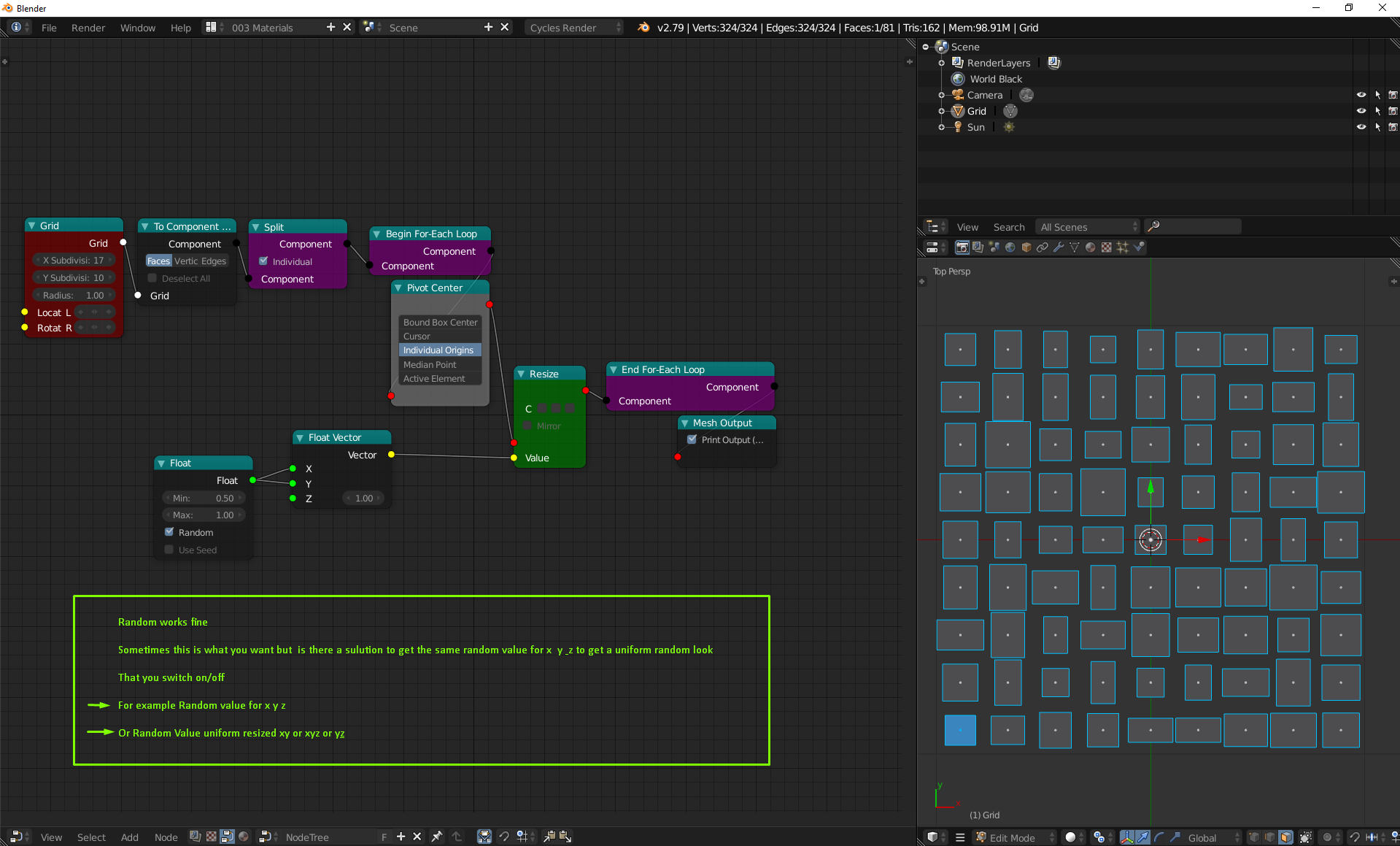This screenshot has height=846, width=1400.
Task: Open the Object properties cube icon
Action: click(1026, 247)
